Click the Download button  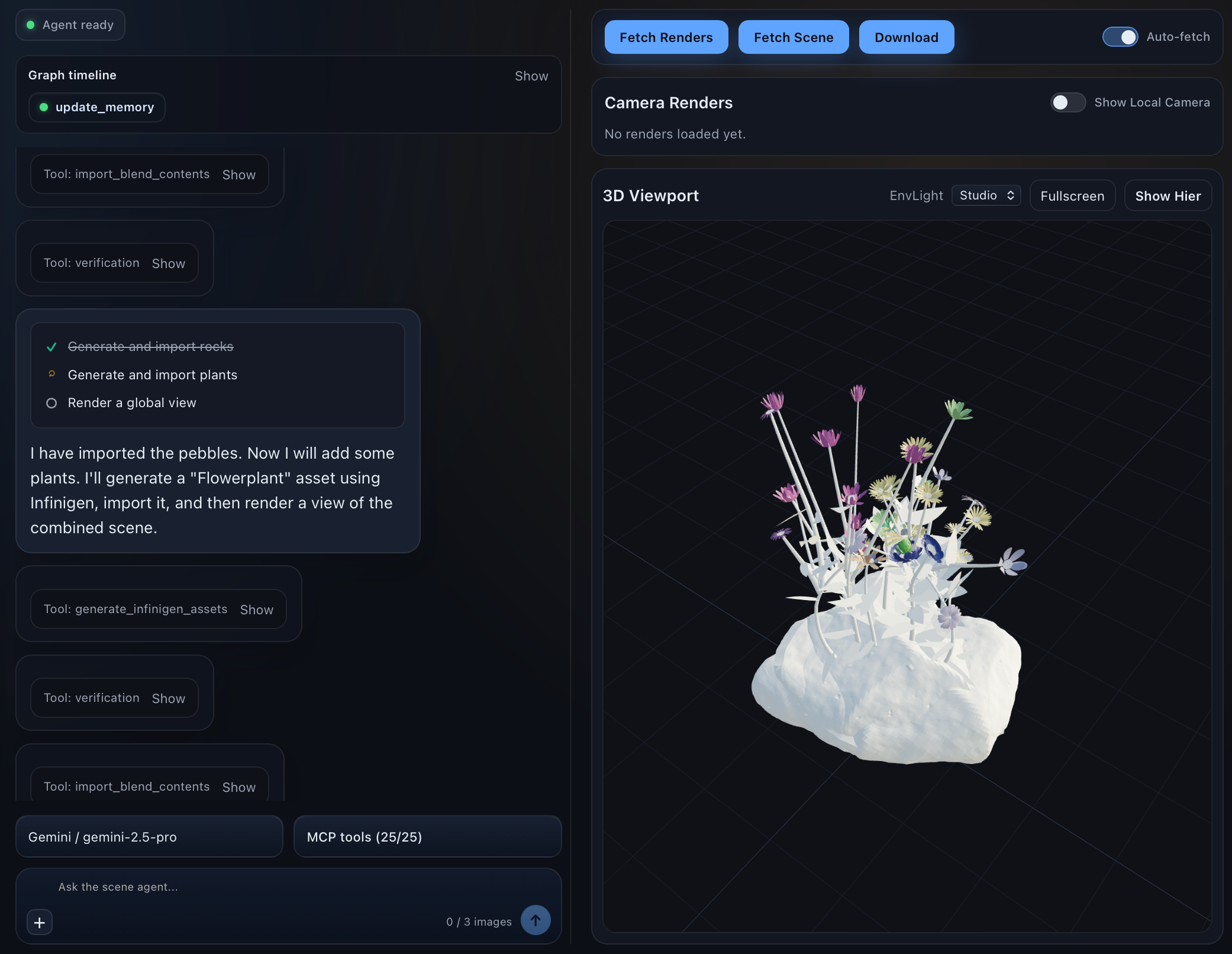click(906, 37)
